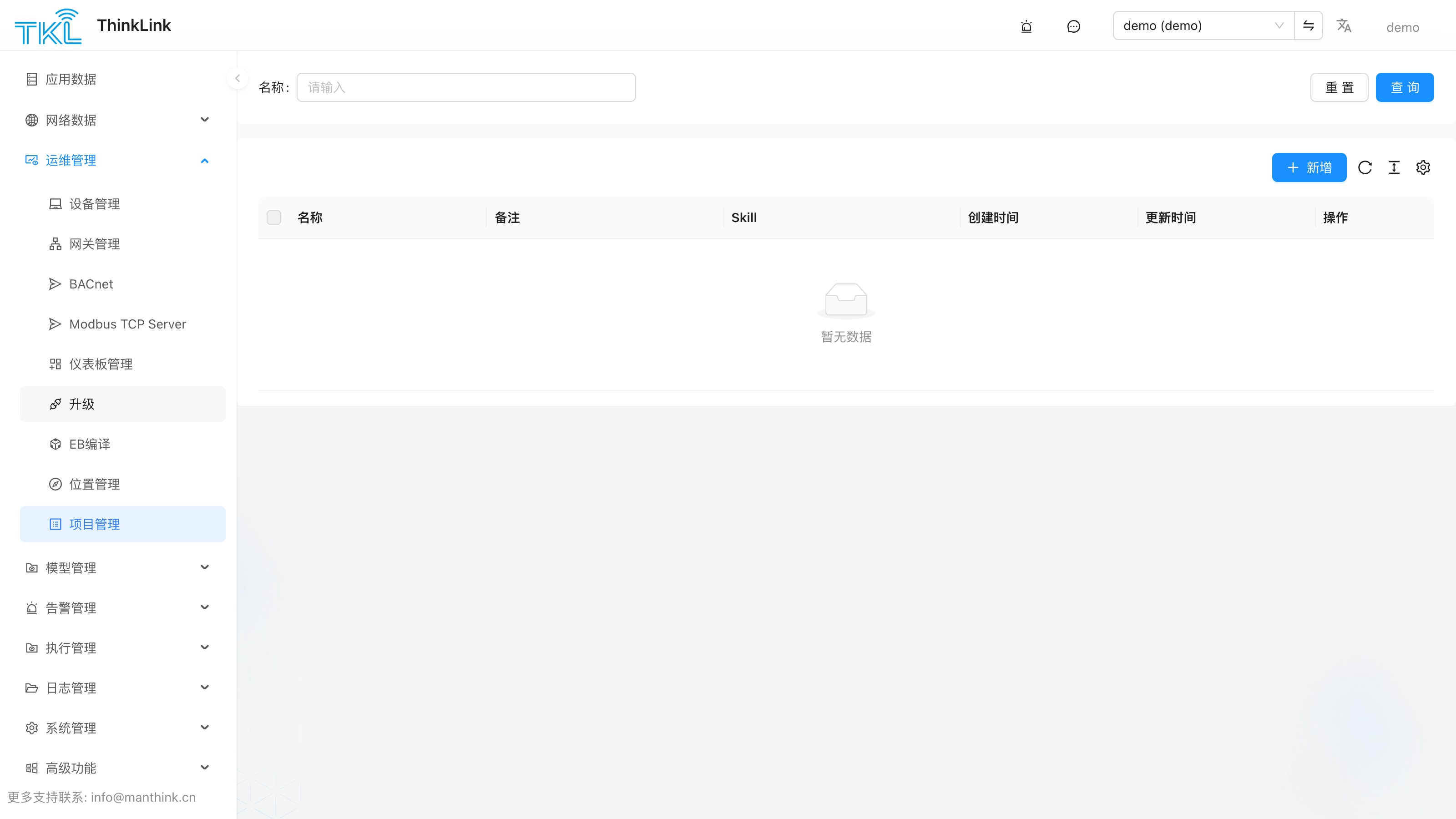Expand the 模型管理 chevron
1456x819 pixels.
coord(205,567)
